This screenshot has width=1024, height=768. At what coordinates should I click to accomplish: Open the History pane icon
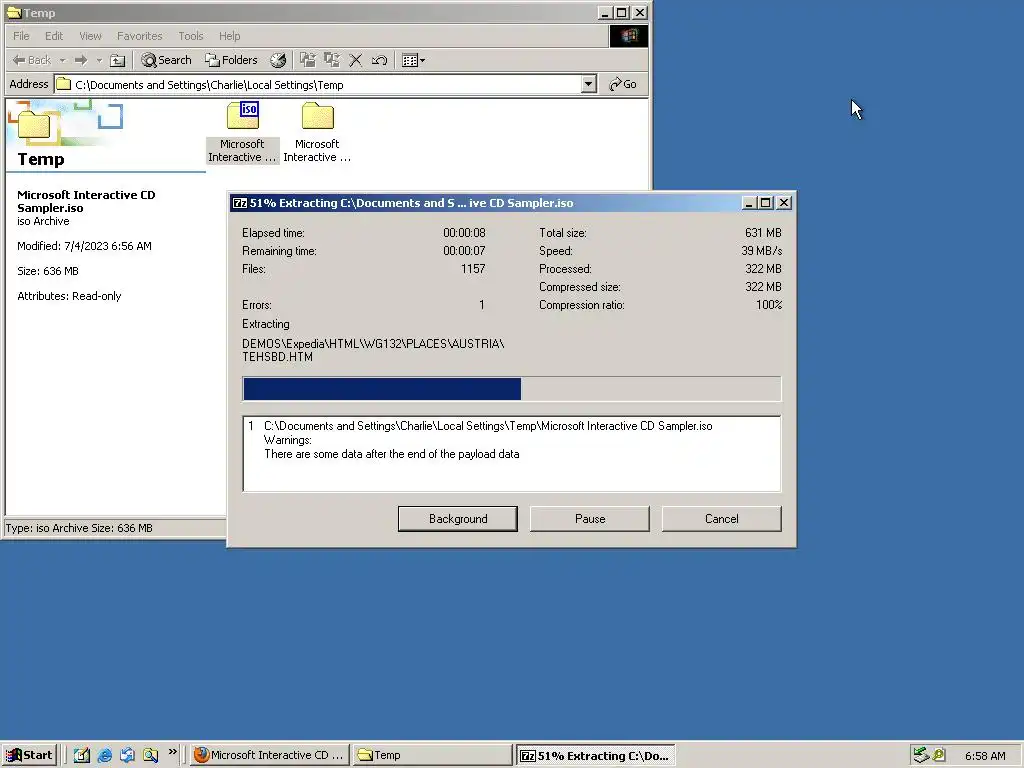278,60
